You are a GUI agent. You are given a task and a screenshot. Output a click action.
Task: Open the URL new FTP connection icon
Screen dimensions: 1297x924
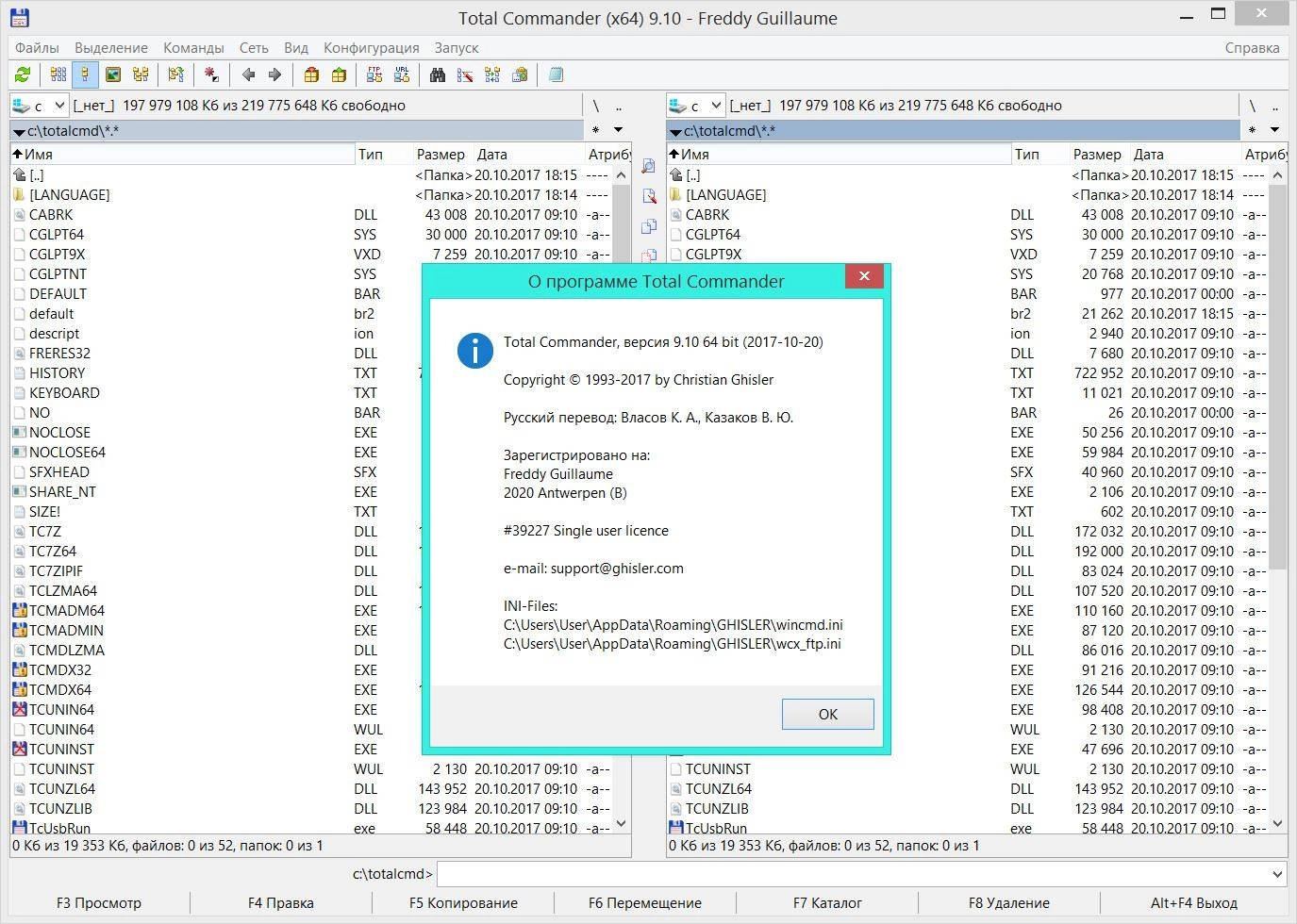pos(402,74)
